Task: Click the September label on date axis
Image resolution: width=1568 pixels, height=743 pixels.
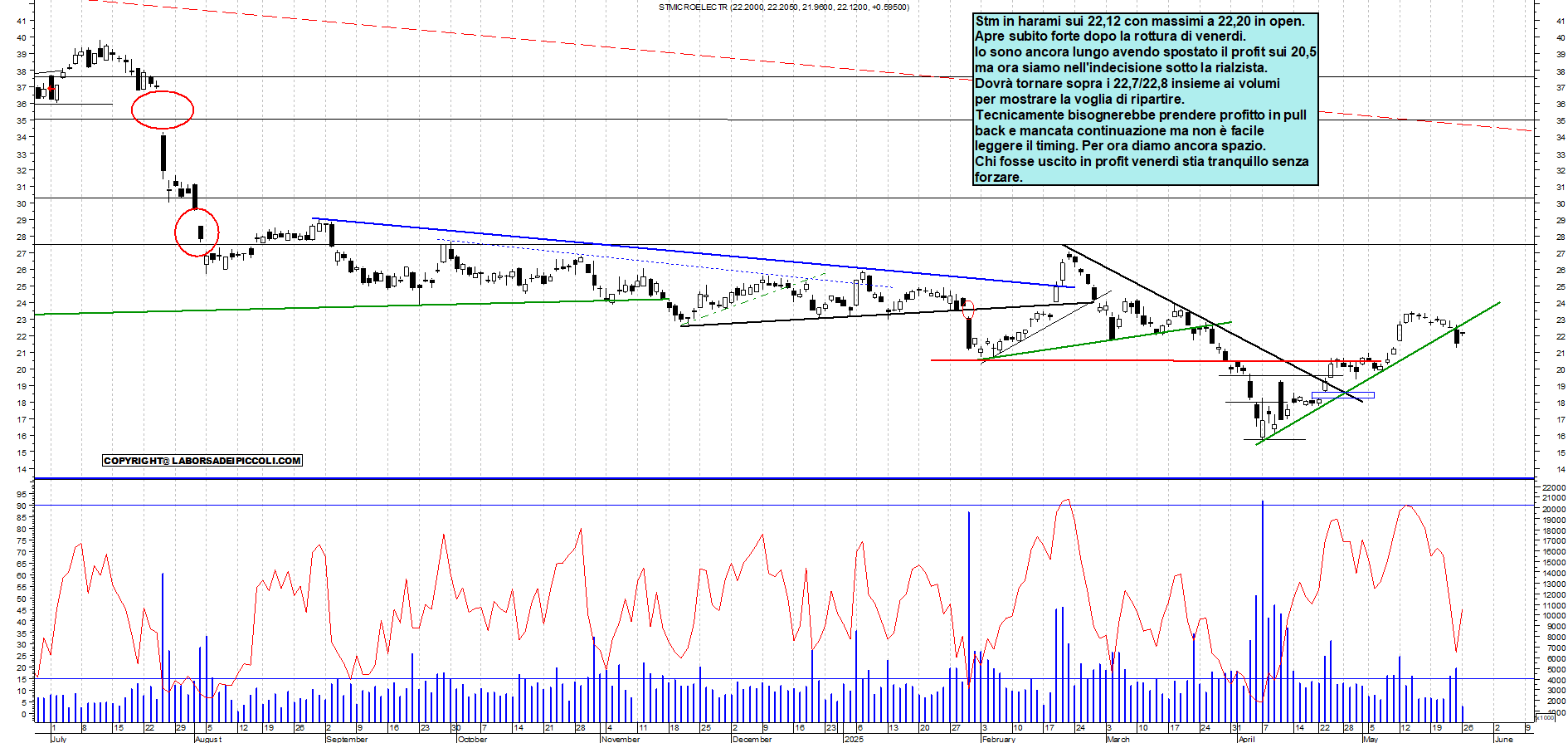Action: (x=347, y=738)
